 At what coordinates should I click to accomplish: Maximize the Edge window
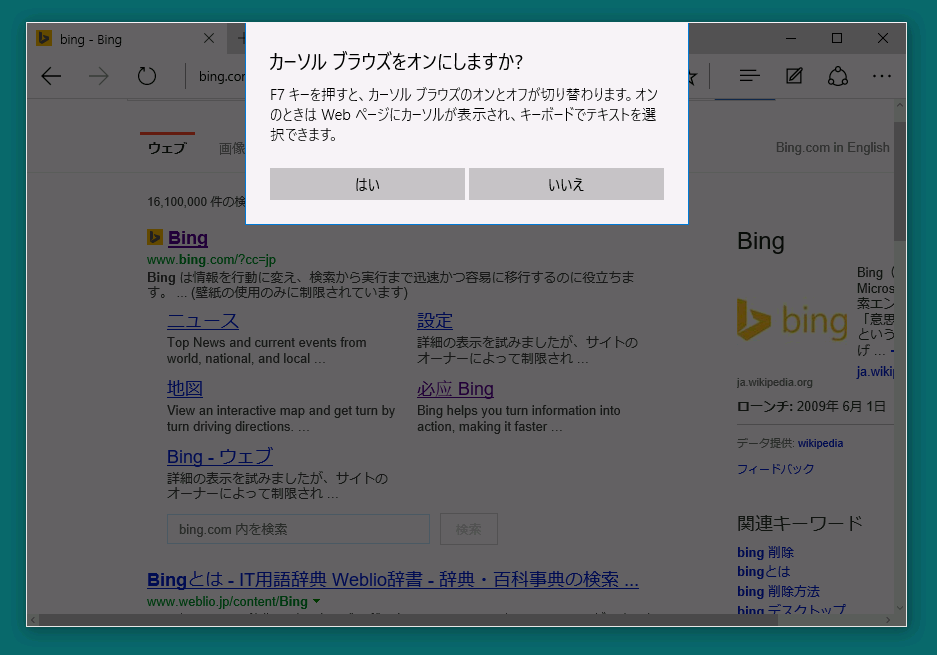[x=837, y=38]
